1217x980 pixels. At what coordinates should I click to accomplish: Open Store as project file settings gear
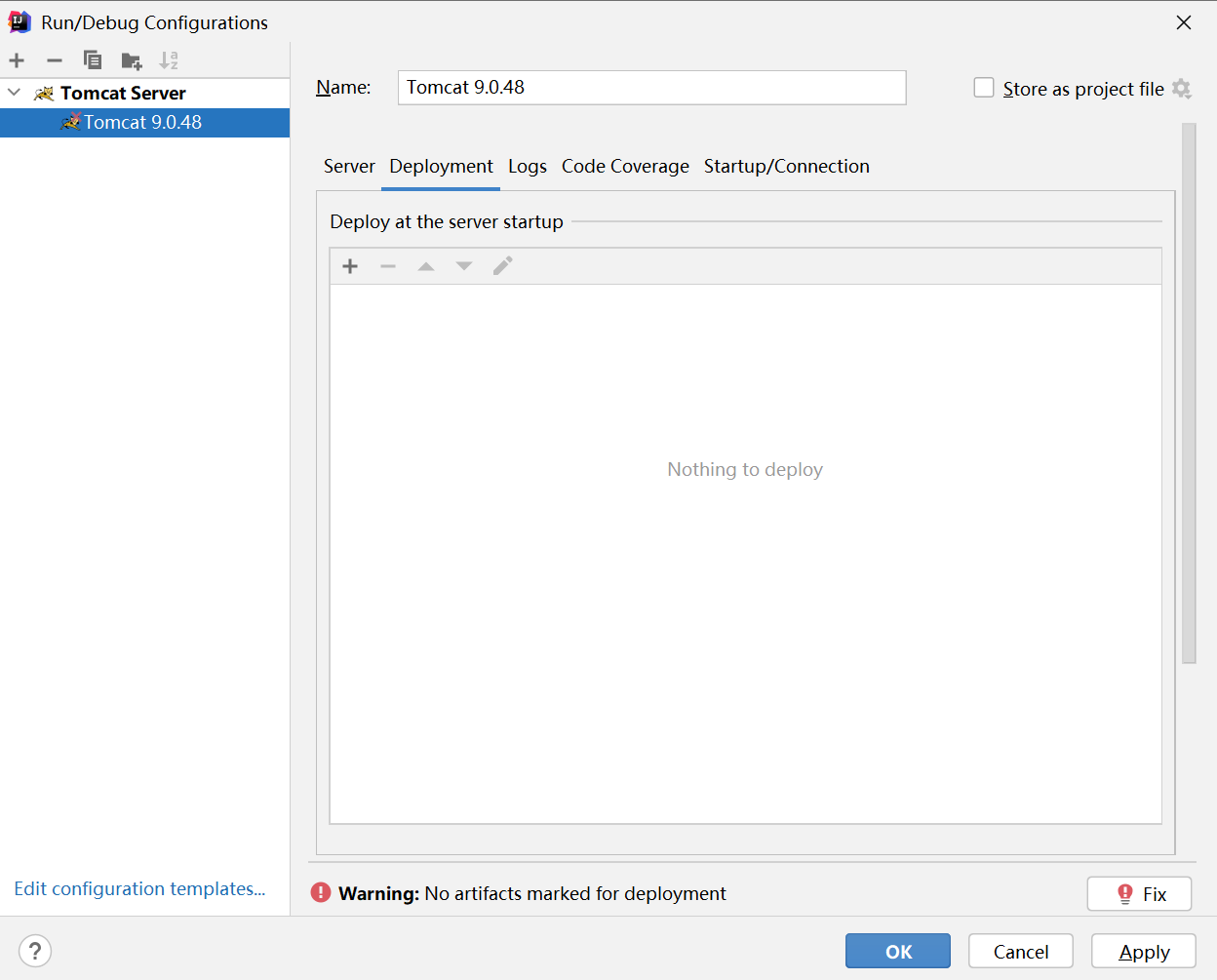[x=1182, y=89]
